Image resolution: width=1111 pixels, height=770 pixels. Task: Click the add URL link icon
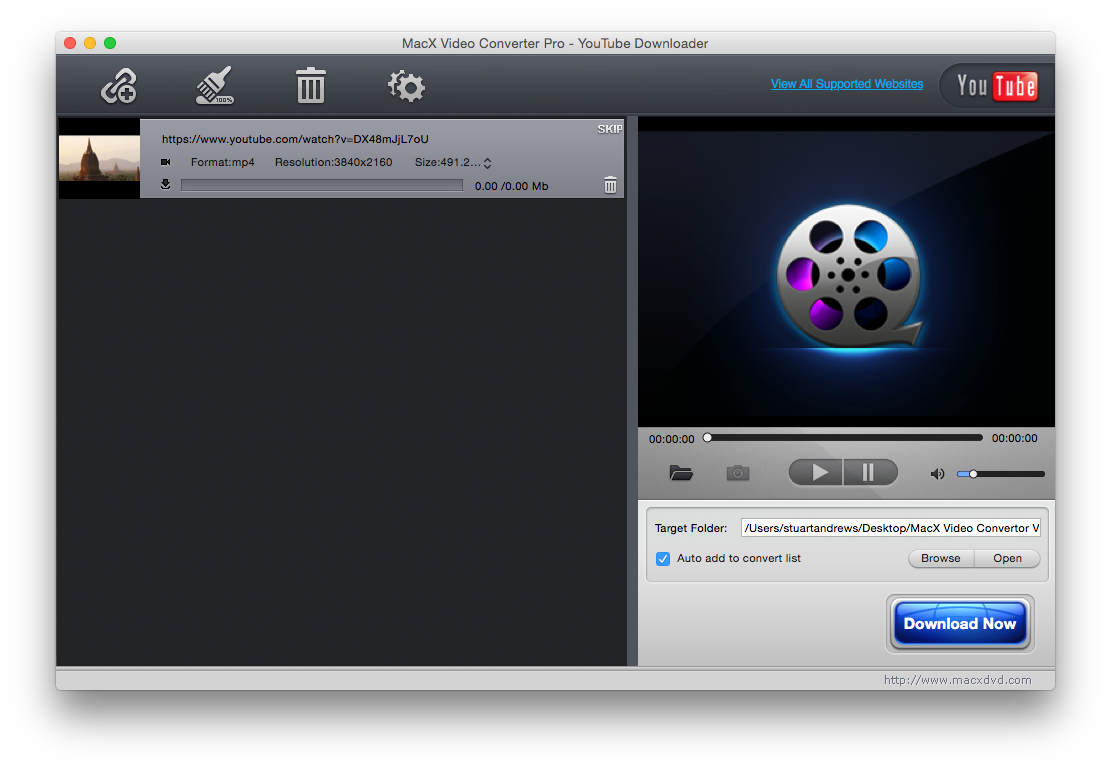coord(118,86)
